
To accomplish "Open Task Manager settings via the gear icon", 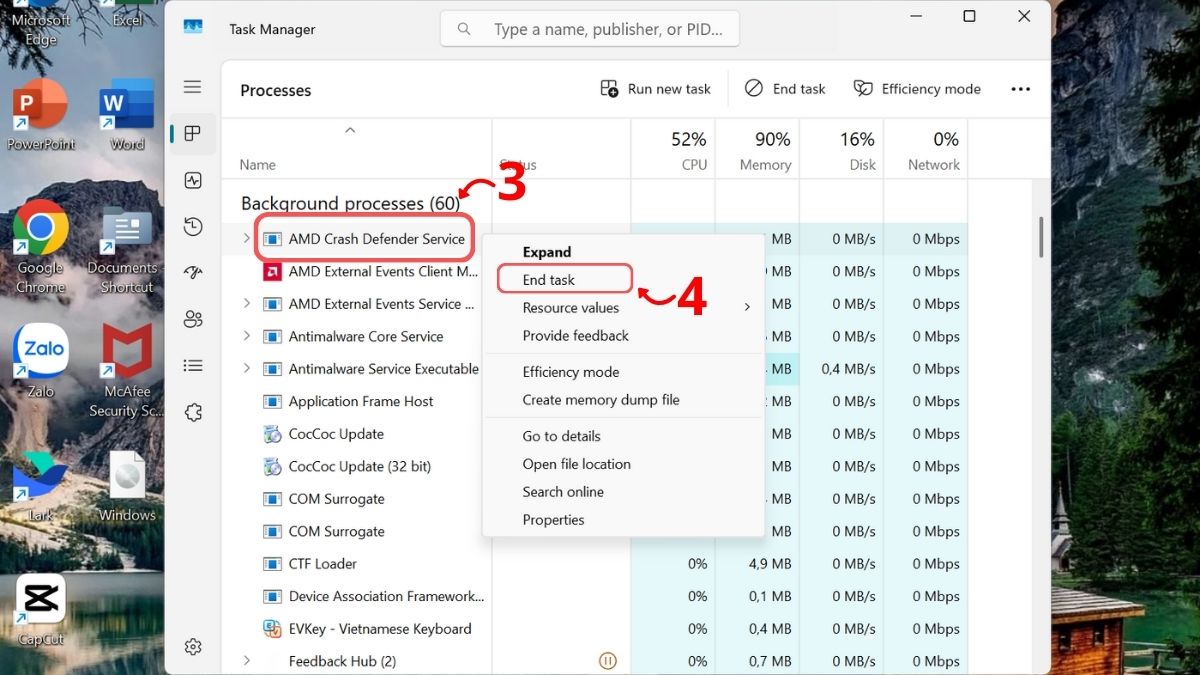I will pyautogui.click(x=192, y=646).
